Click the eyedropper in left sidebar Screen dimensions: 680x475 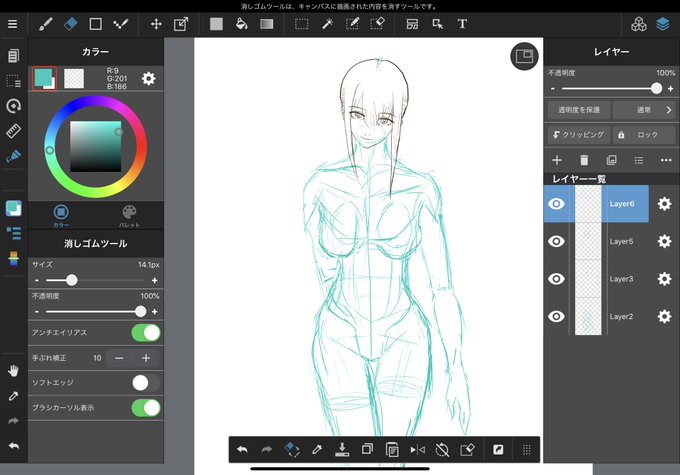[13, 396]
